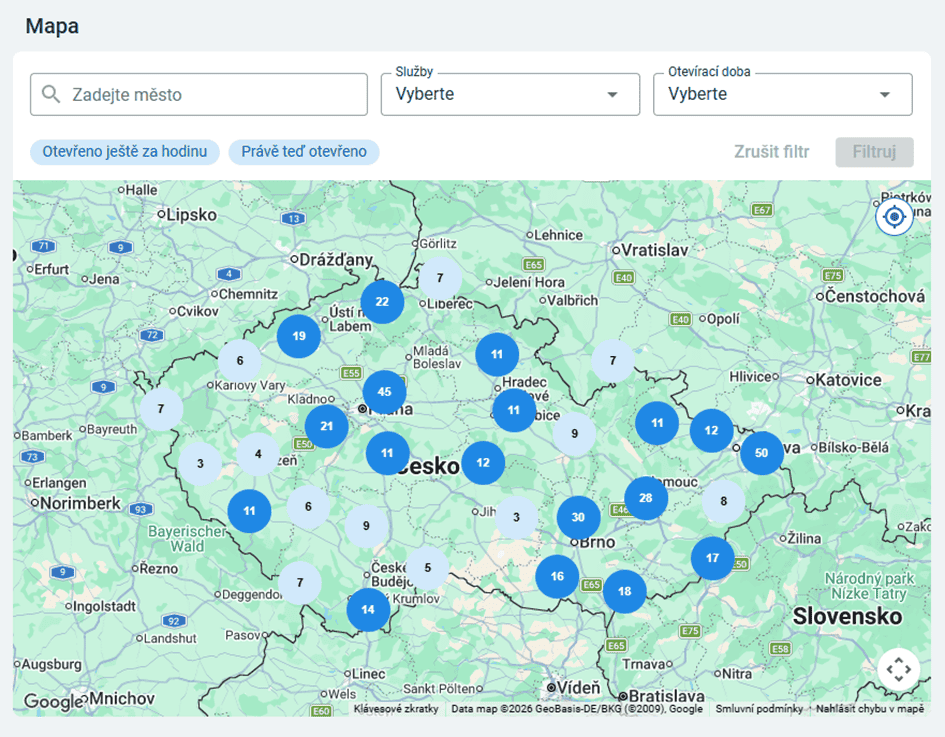Click the Bratislava city label
The height and width of the screenshot is (737, 945).
(666, 697)
